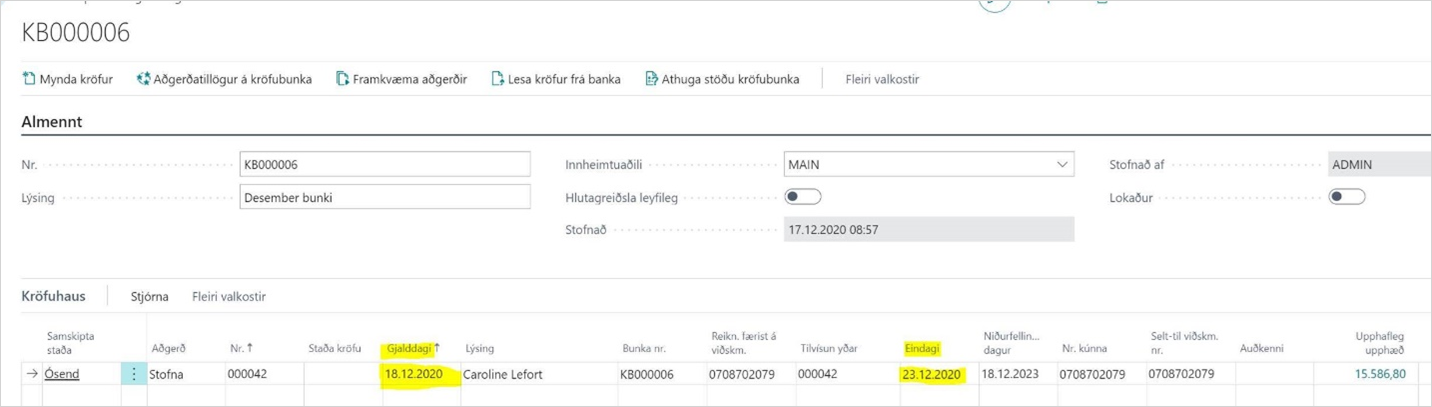This screenshot has width=1432, height=407.
Task: Click the Lesa kröfur frá banka icon
Action: [497, 79]
